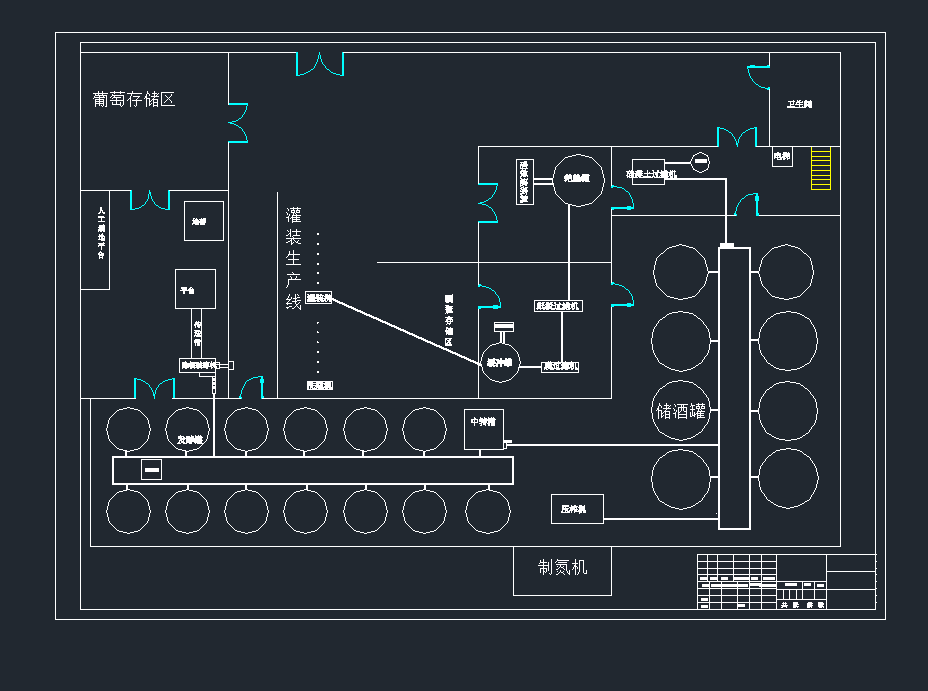
Task: Click the 人工筛选平台 vertical rectangle
Action: 95,240
